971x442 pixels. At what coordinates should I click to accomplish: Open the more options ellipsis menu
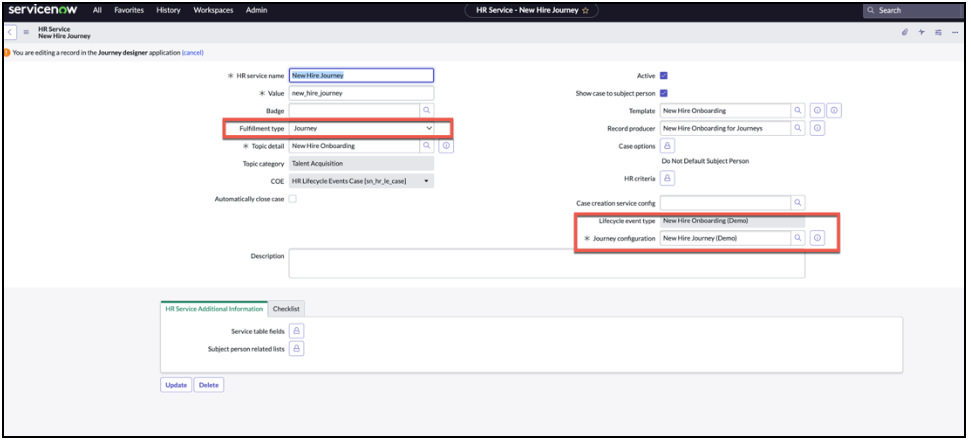pos(955,32)
